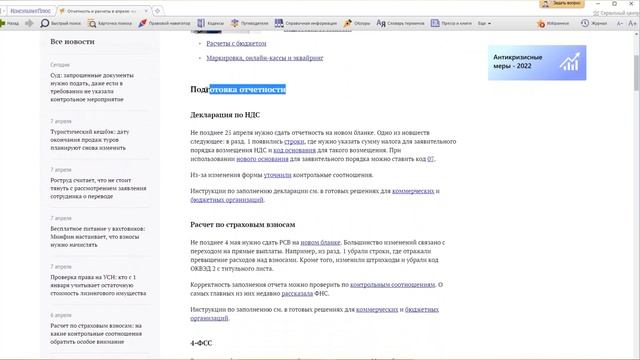This screenshot has height=360, width=640.
Task: Open the строки link in НДС paragraph
Action: pyautogui.click(x=294, y=142)
